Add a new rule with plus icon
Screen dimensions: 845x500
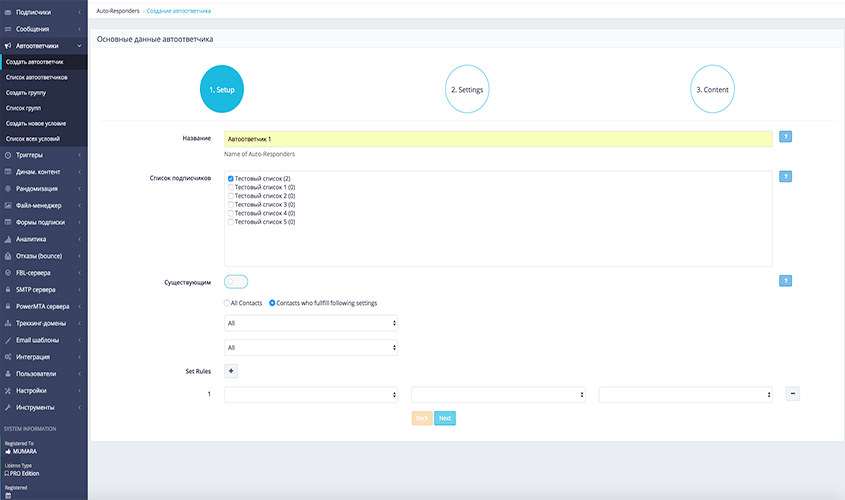[231, 371]
